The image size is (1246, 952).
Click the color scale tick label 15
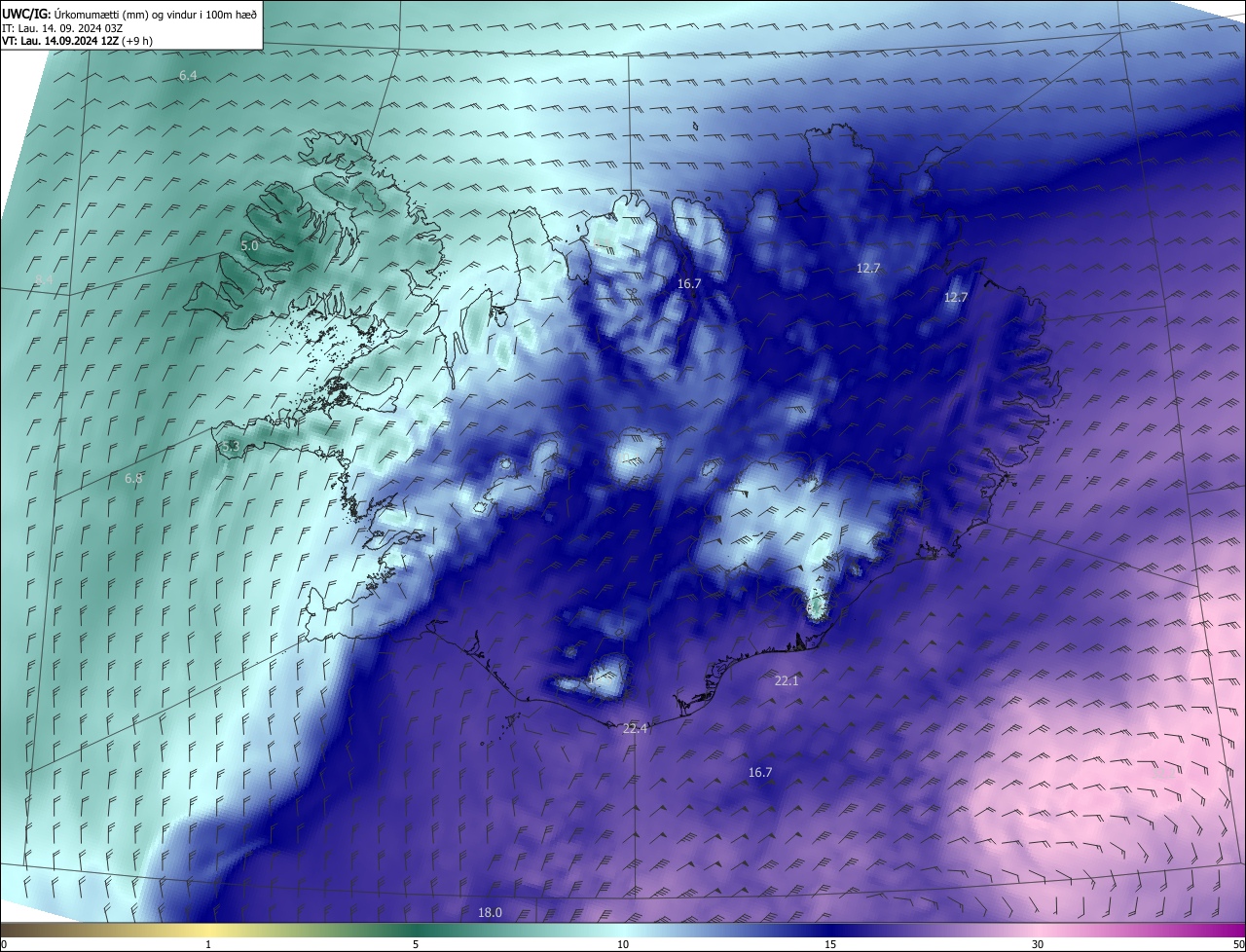click(830, 944)
